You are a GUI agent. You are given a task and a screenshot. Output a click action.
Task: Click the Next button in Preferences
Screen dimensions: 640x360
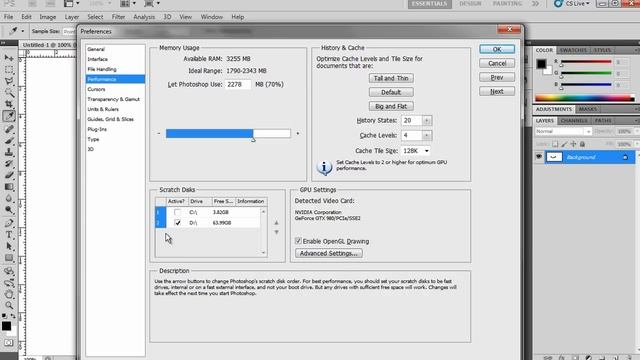pyautogui.click(x=497, y=91)
